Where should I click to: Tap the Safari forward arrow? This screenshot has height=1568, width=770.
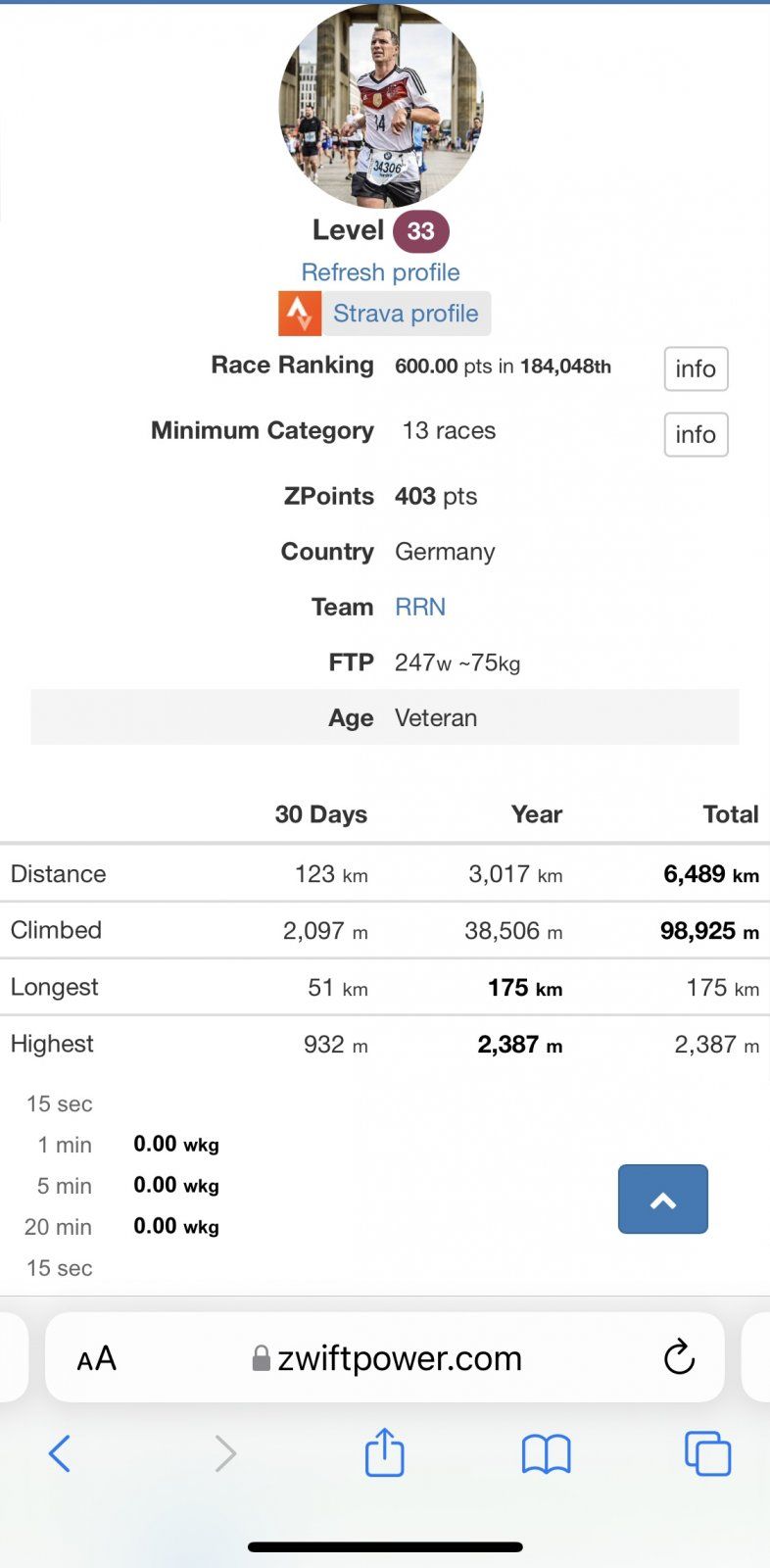pos(225,1453)
